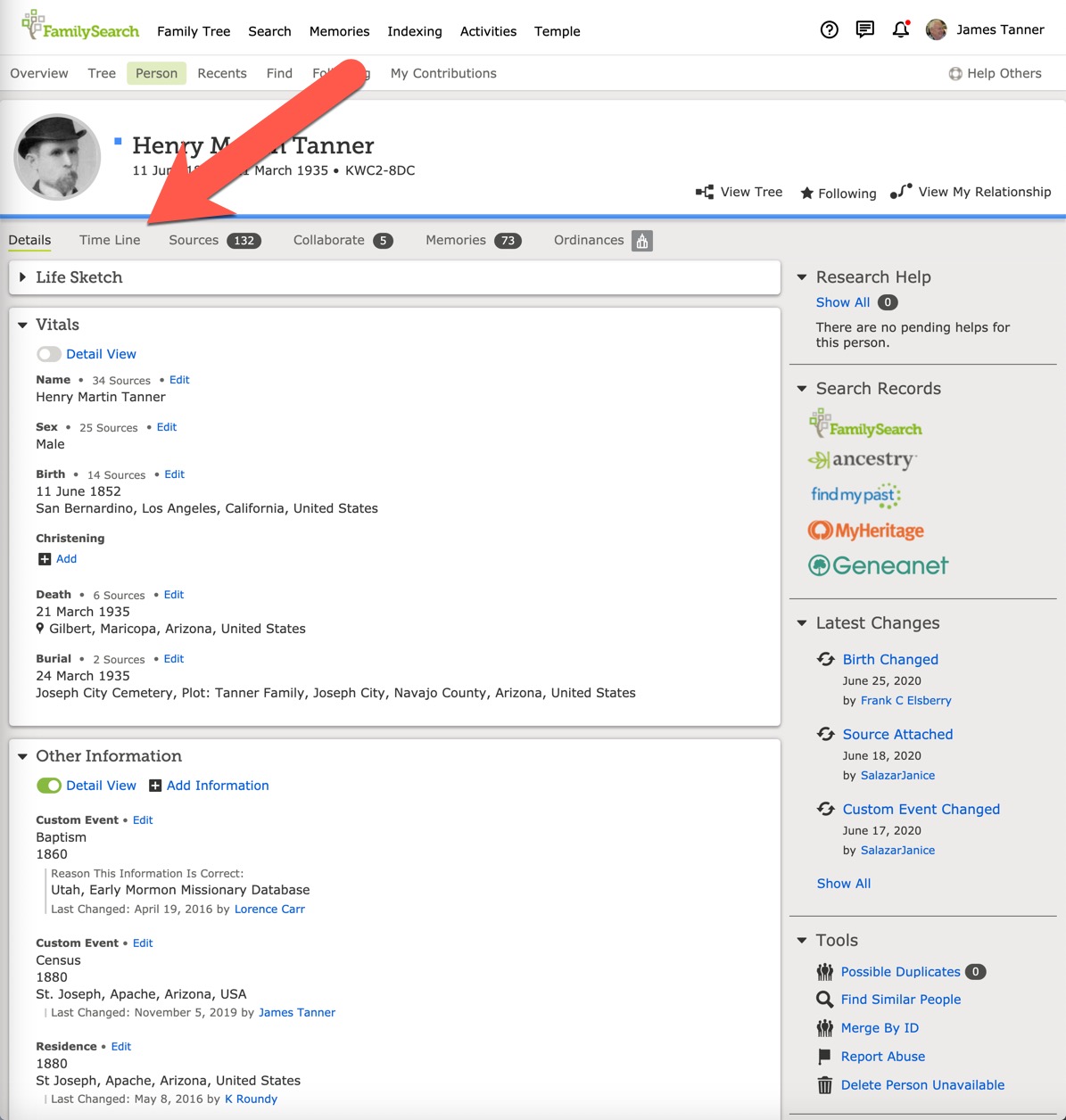1066x1120 pixels.
Task: Edit the Birth information
Action: [174, 474]
